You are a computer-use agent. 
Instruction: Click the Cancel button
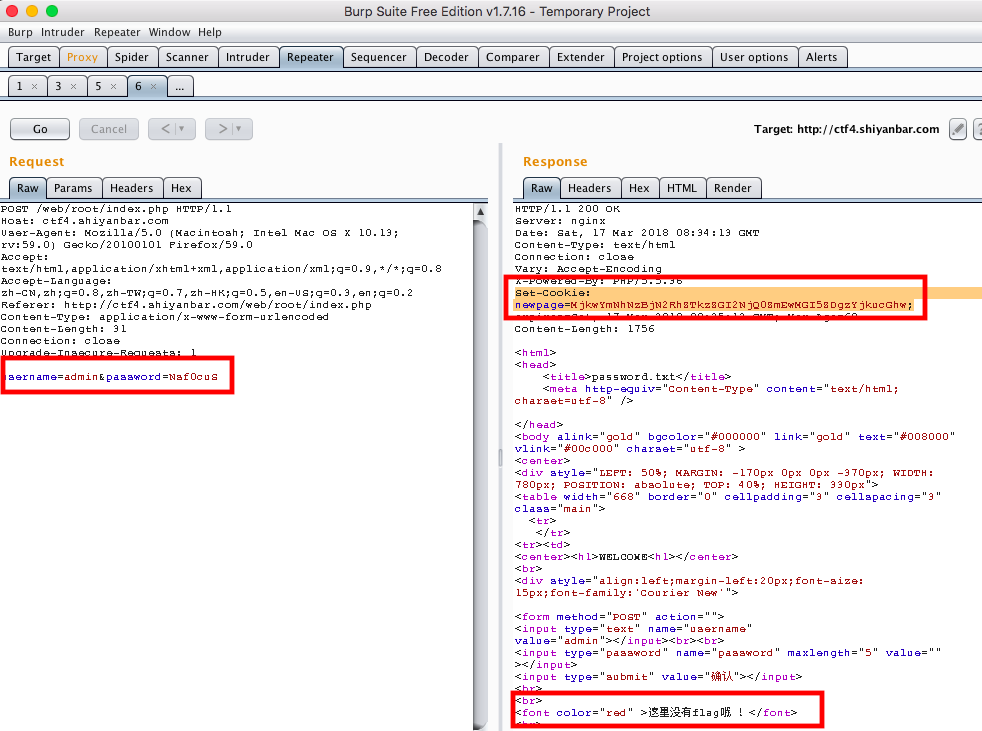coord(108,129)
